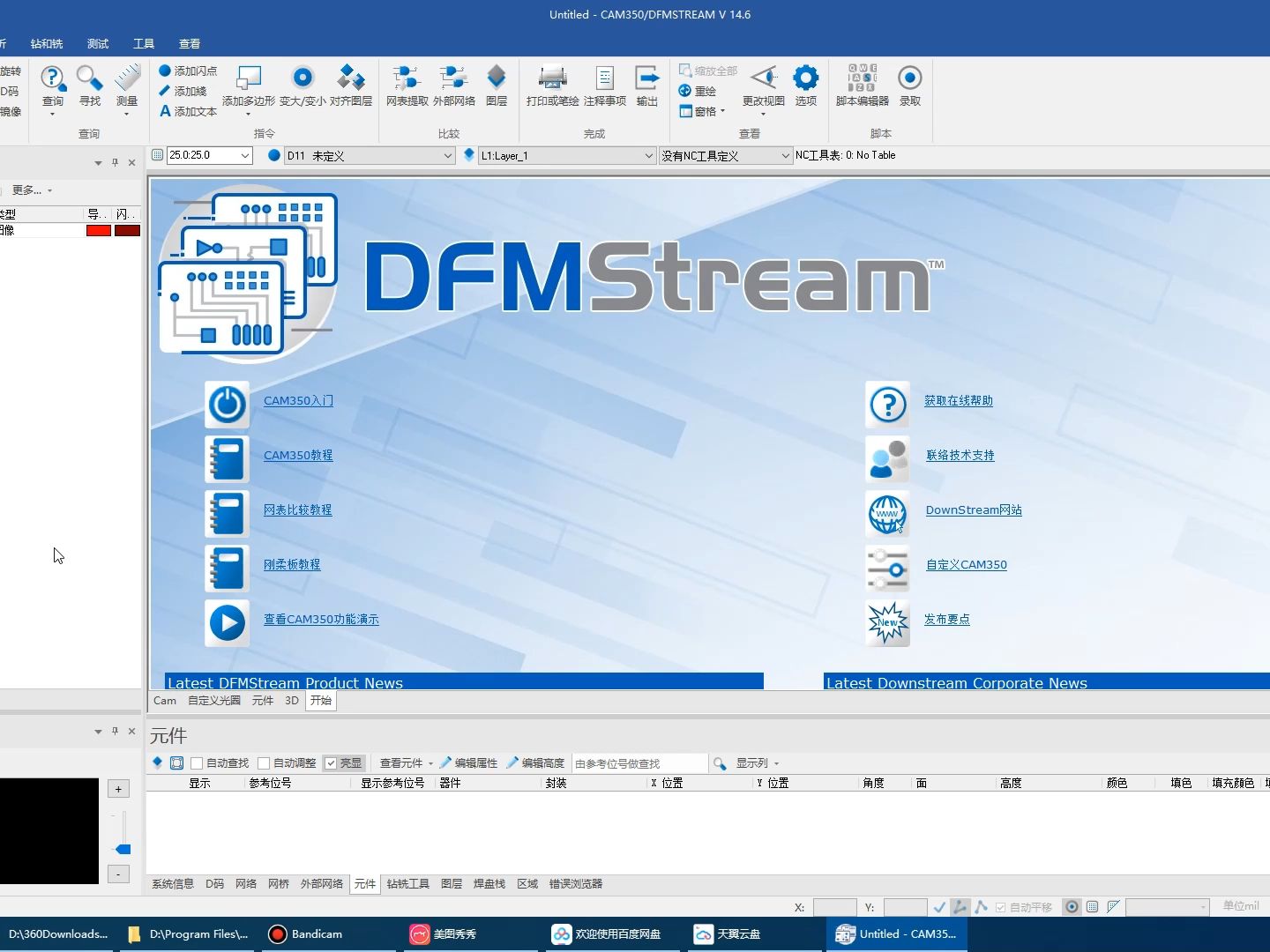Open the 工具 menu

pyautogui.click(x=144, y=43)
